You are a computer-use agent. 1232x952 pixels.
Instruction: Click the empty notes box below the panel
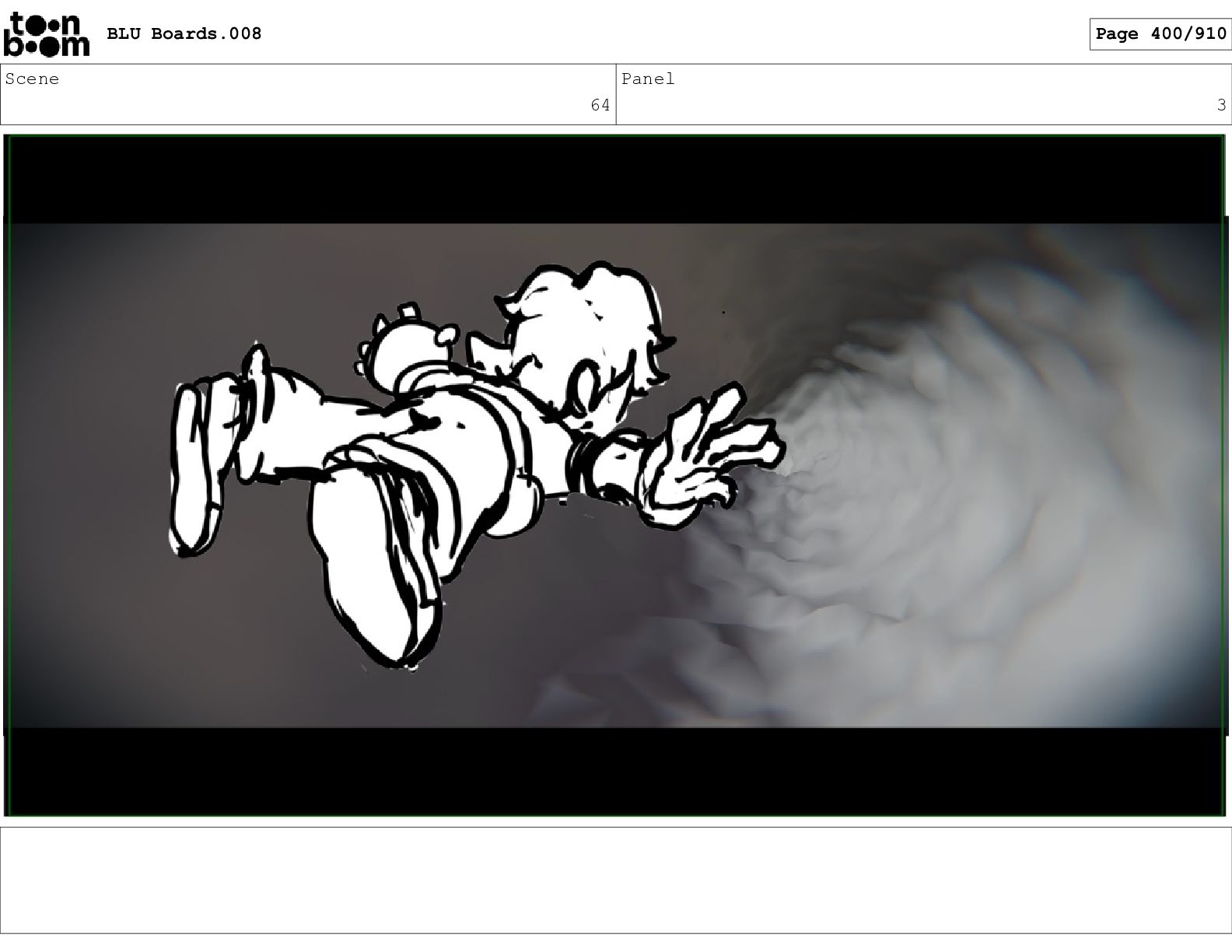coord(616,880)
